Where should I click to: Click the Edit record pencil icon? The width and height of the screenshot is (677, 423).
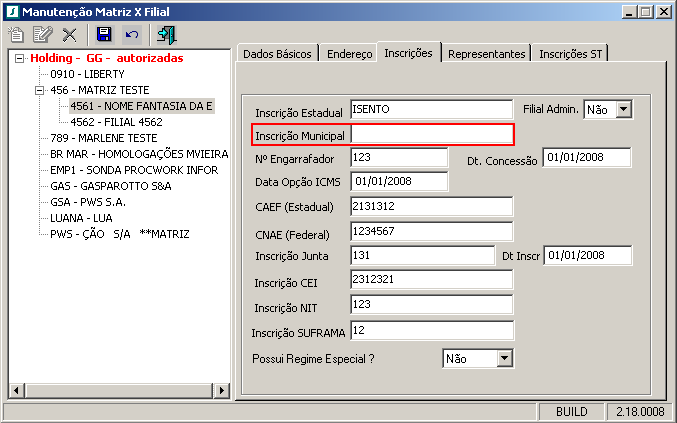(x=43, y=35)
